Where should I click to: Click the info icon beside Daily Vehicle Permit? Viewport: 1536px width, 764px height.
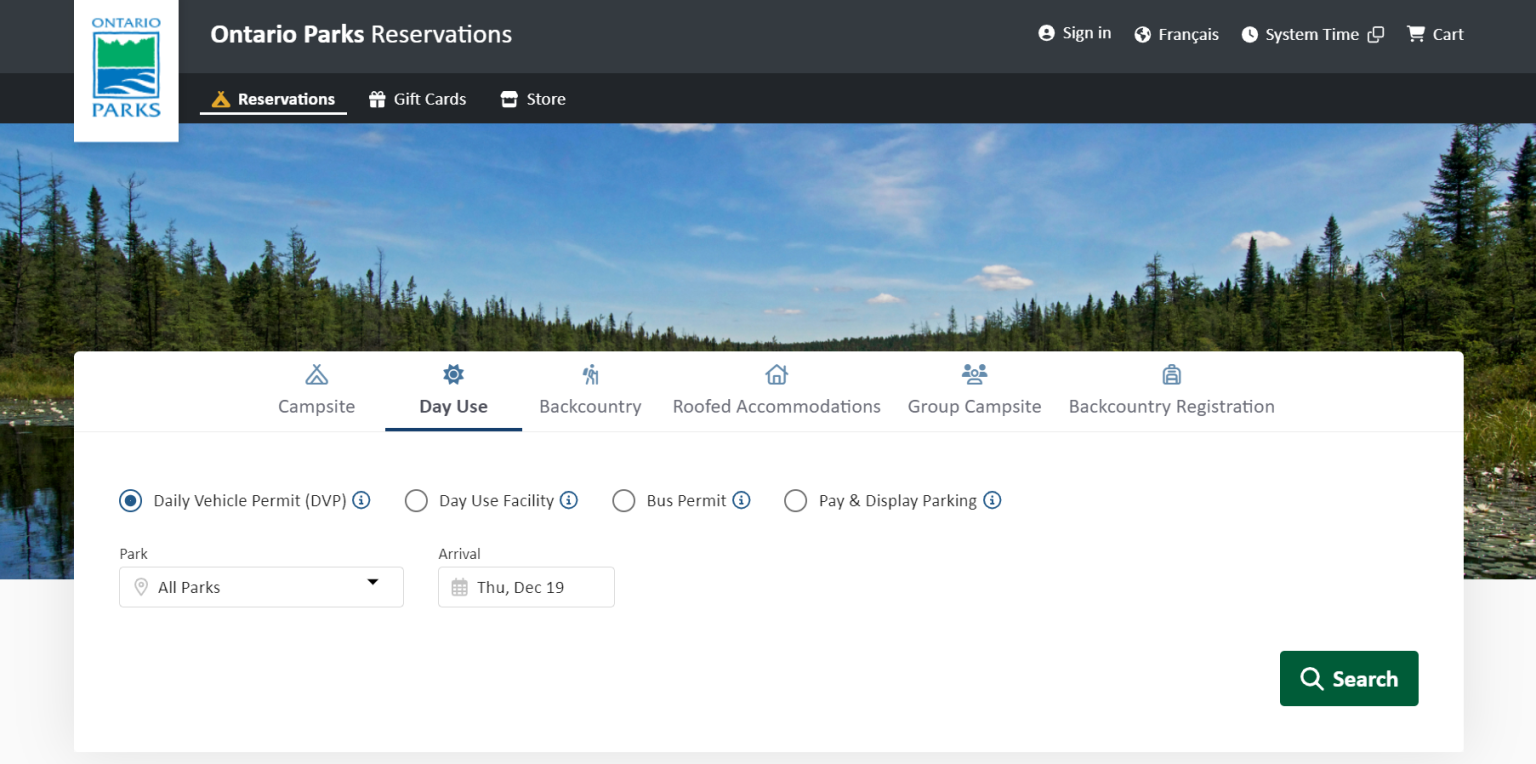tap(362, 500)
